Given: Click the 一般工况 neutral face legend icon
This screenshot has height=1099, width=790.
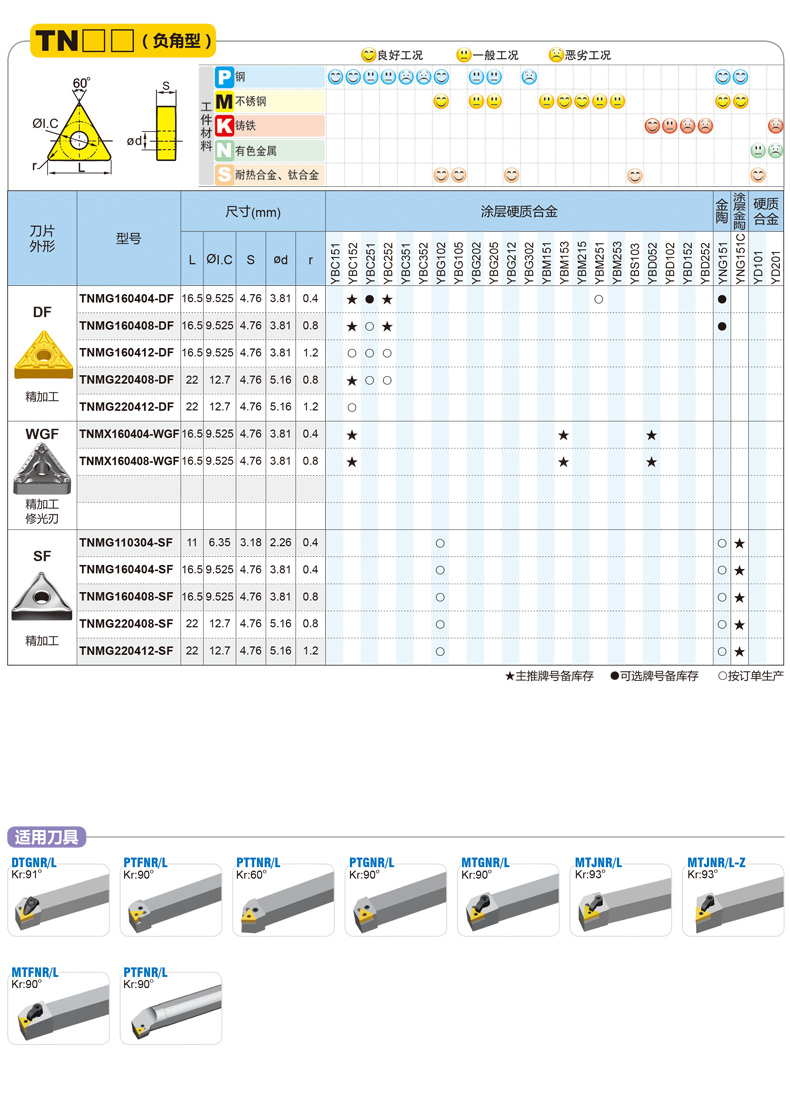Looking at the screenshot, I should pos(463,55).
